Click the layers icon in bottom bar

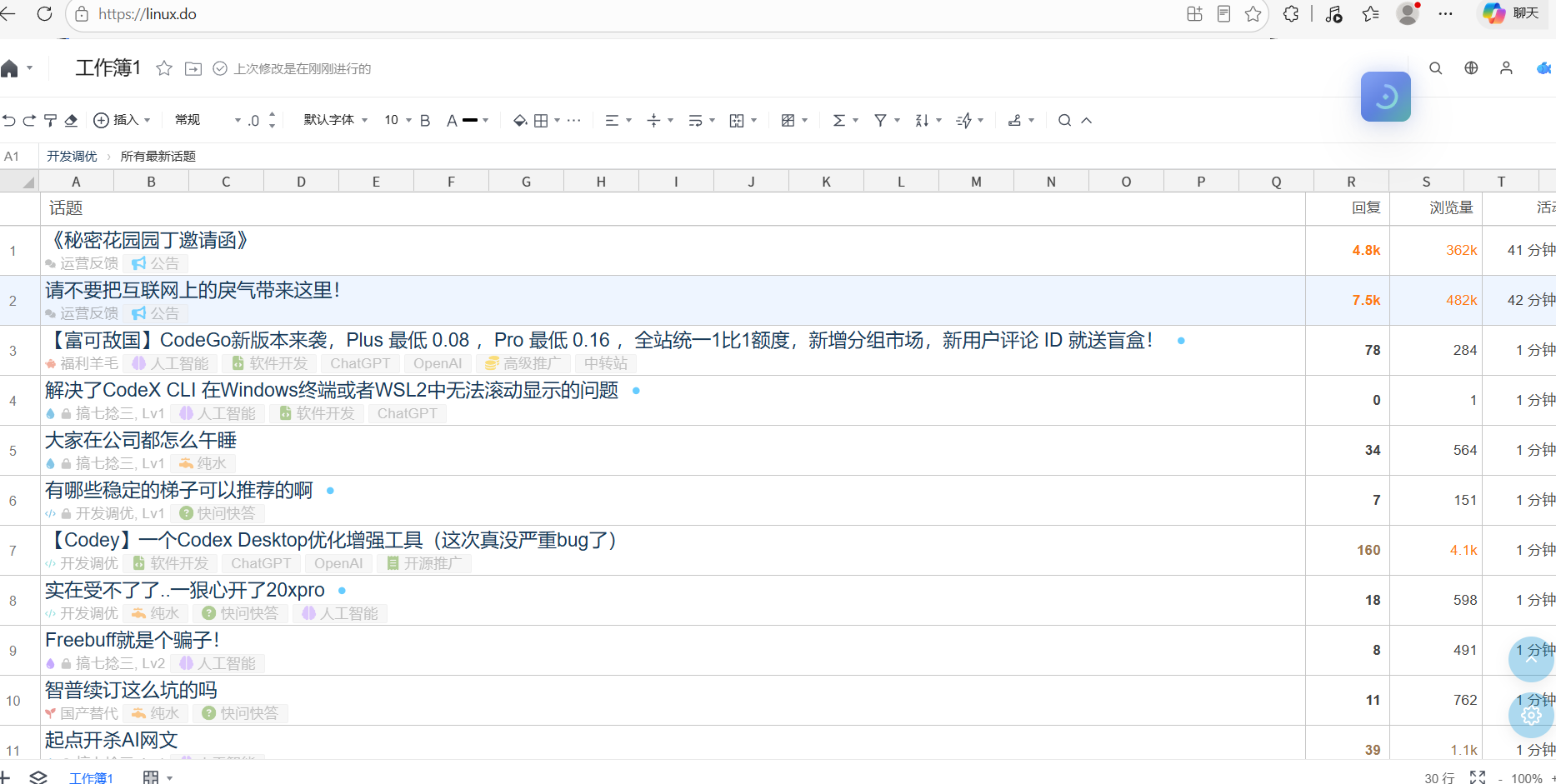(38, 777)
